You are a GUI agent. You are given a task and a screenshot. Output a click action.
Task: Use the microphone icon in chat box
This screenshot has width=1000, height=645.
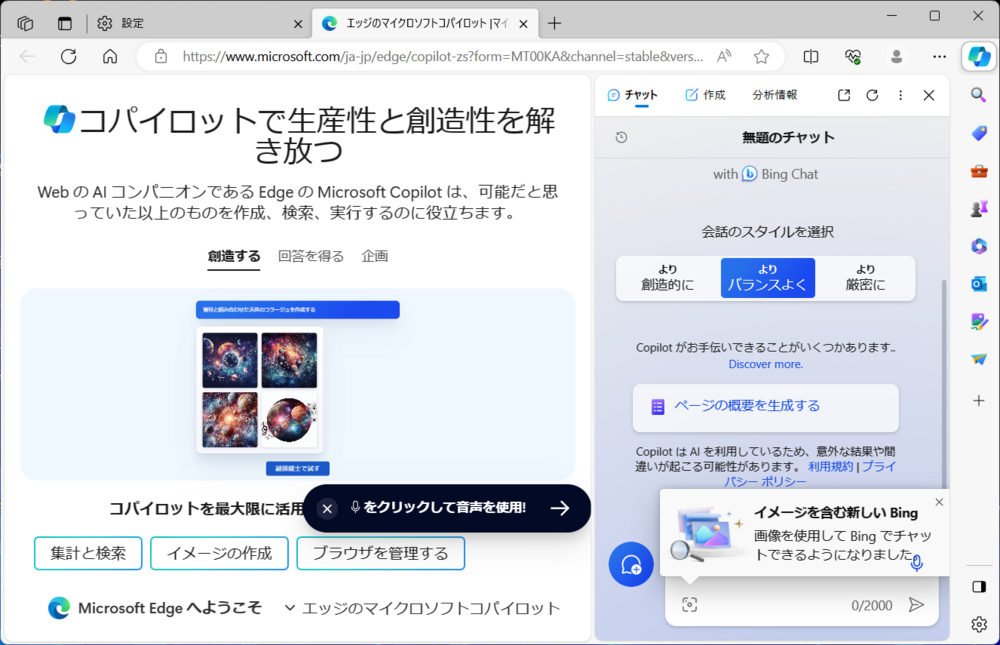tap(916, 563)
